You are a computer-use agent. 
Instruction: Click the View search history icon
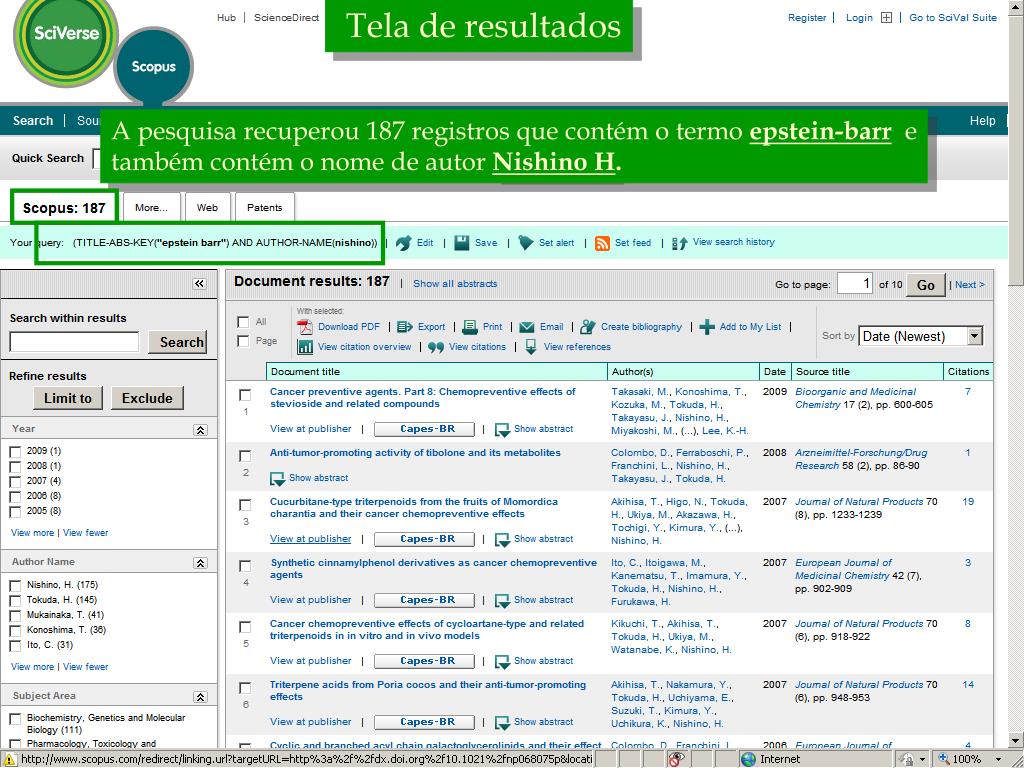click(x=679, y=243)
